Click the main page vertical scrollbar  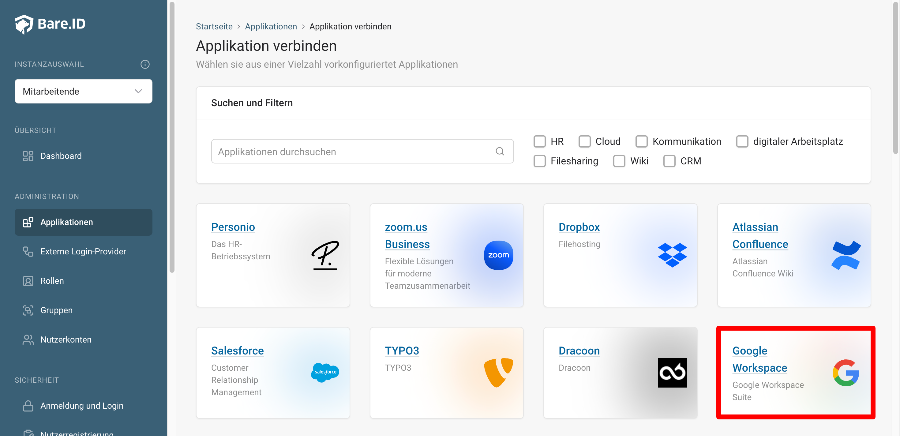(896, 77)
